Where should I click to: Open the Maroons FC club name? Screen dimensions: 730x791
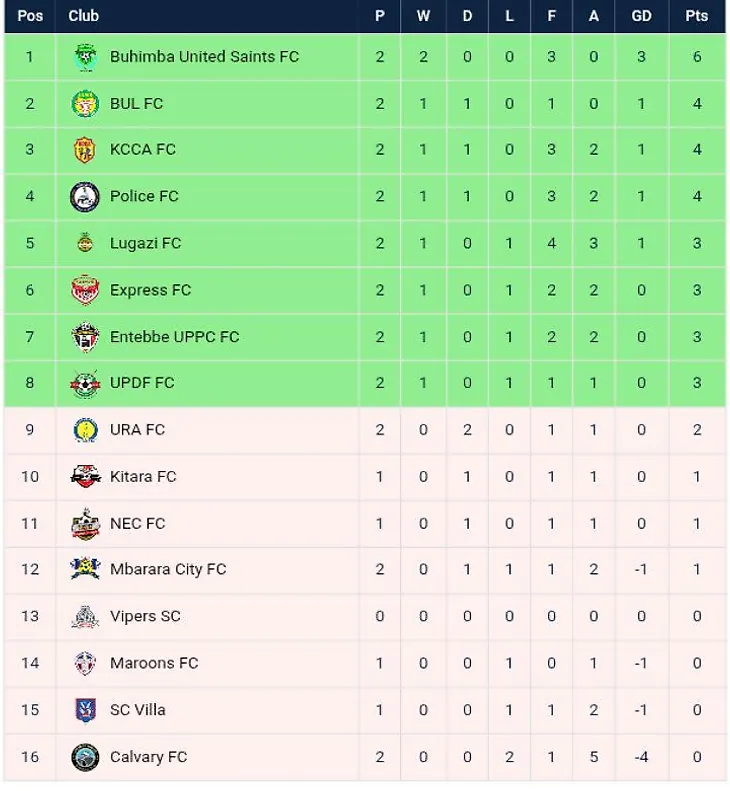pos(154,663)
